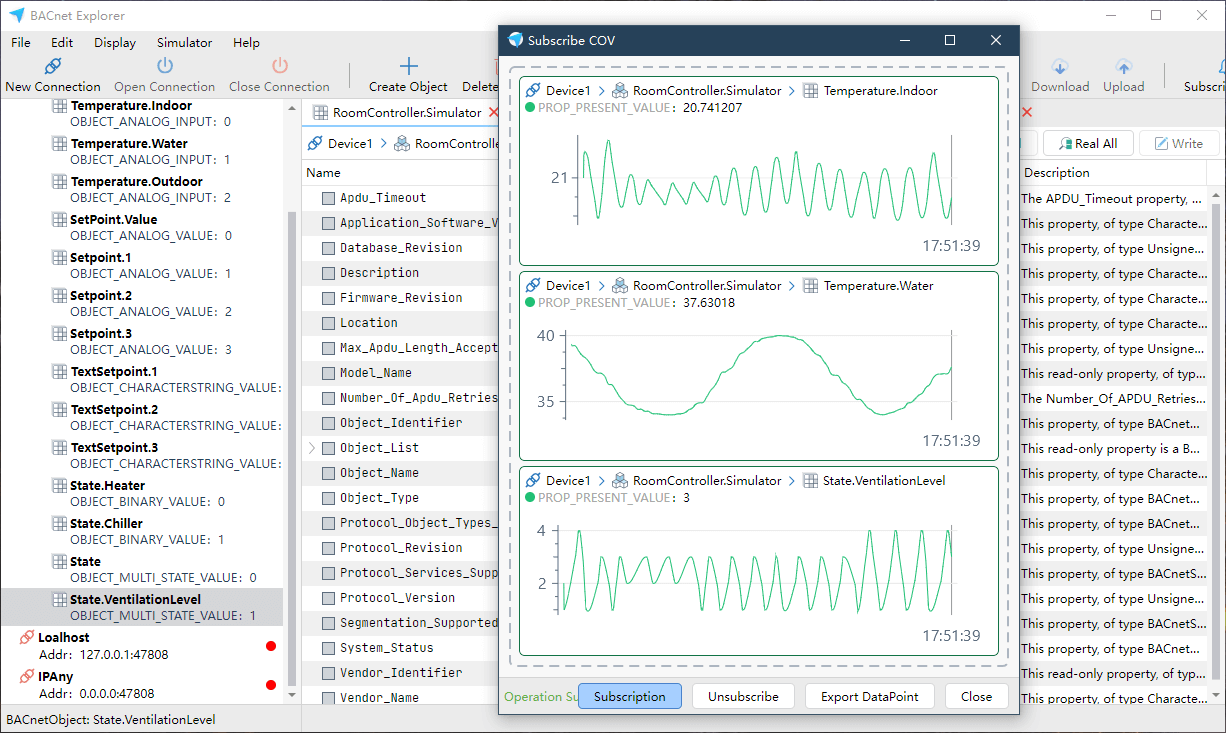Tick the System_Status property checkbox
This screenshot has height=733, width=1226.
pos(328,648)
